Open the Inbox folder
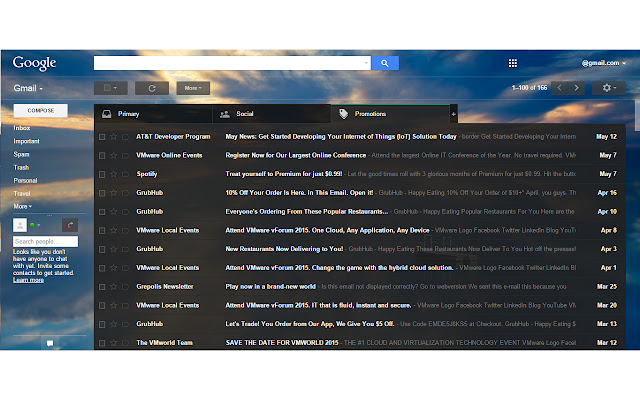Screen dimensions: 640x400 pos(22,128)
